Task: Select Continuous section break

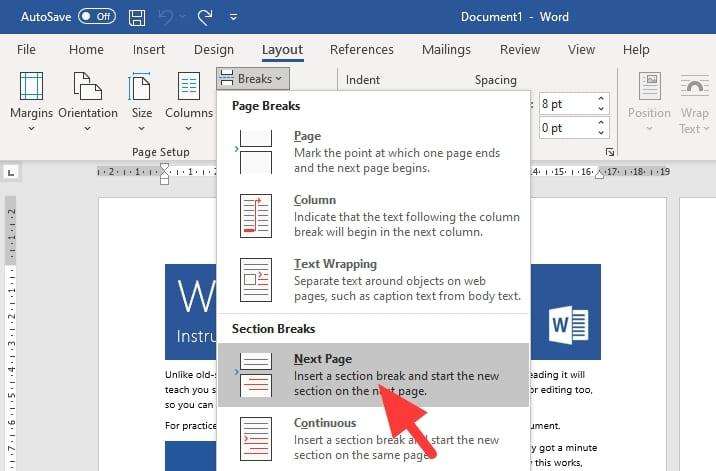Action: point(374,439)
